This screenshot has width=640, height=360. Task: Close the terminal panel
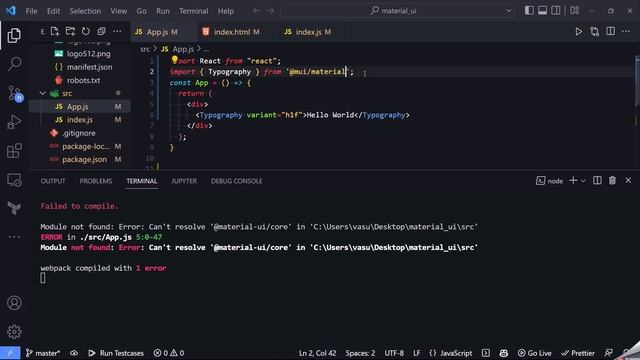tap(628, 180)
